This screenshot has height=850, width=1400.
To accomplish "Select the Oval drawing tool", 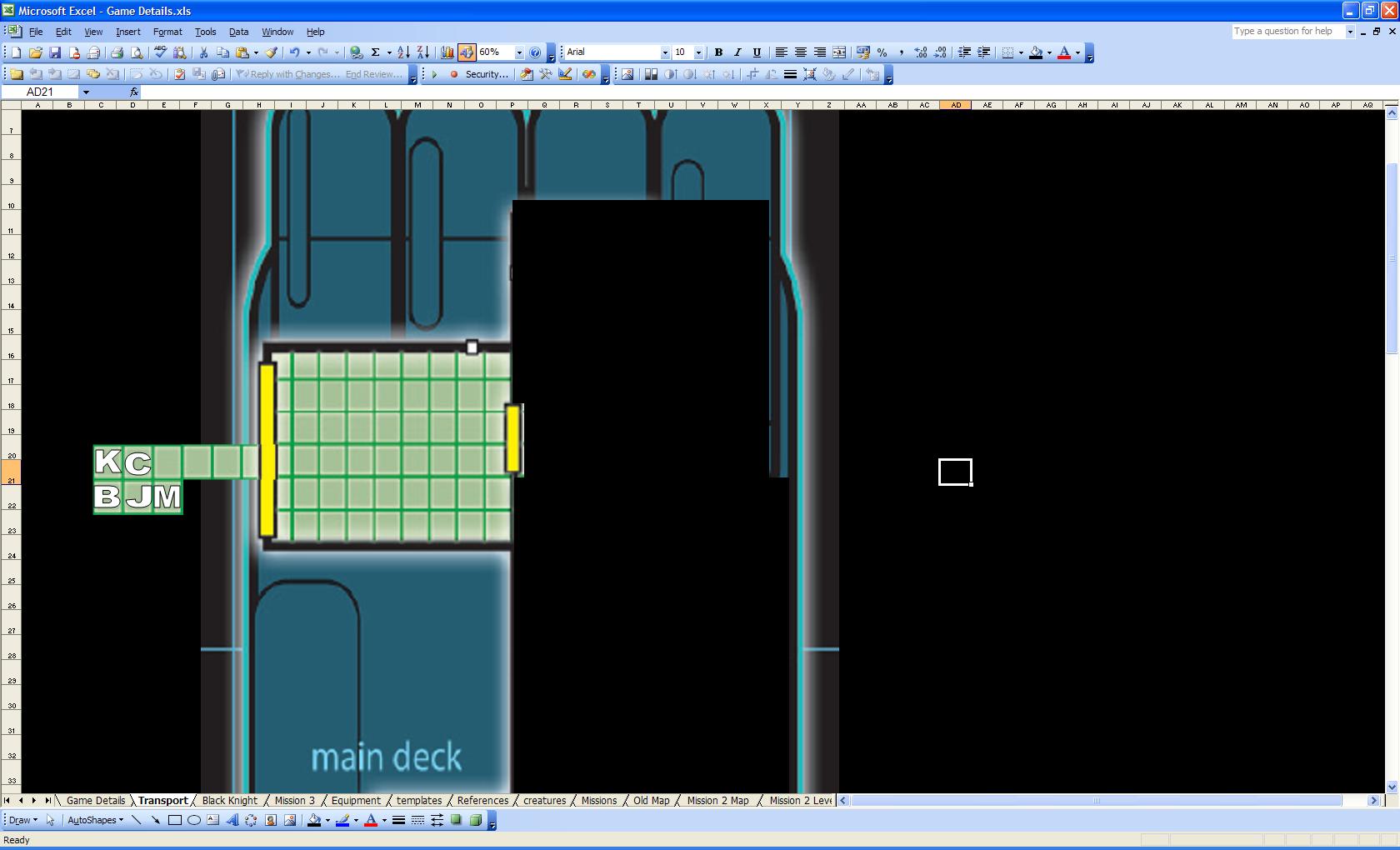I will tap(194, 820).
